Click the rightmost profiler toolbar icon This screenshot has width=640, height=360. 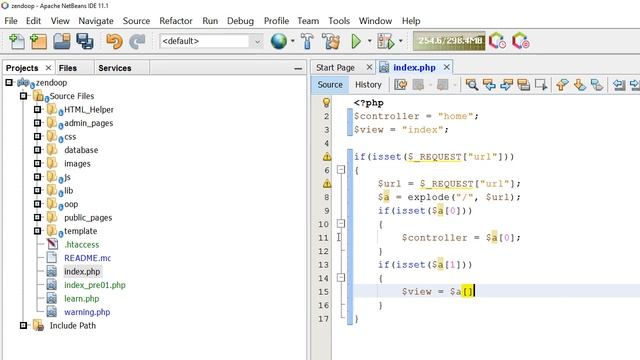[x=521, y=41]
